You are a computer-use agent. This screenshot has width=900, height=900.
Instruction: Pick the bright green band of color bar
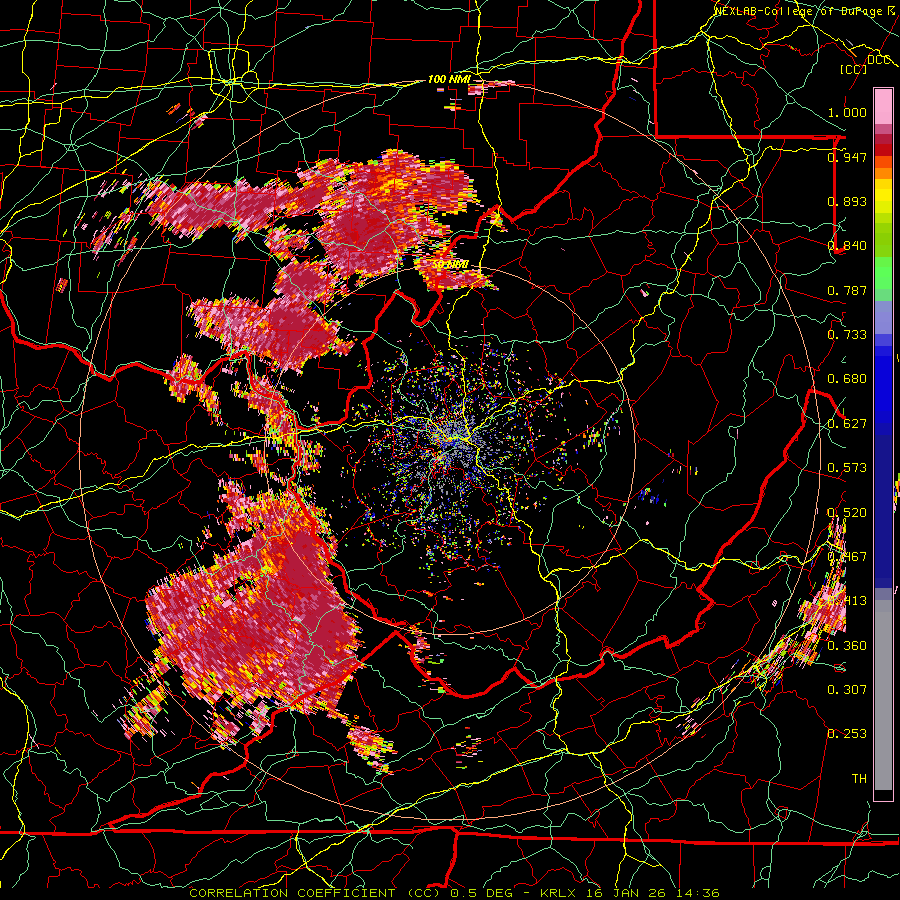[883, 273]
